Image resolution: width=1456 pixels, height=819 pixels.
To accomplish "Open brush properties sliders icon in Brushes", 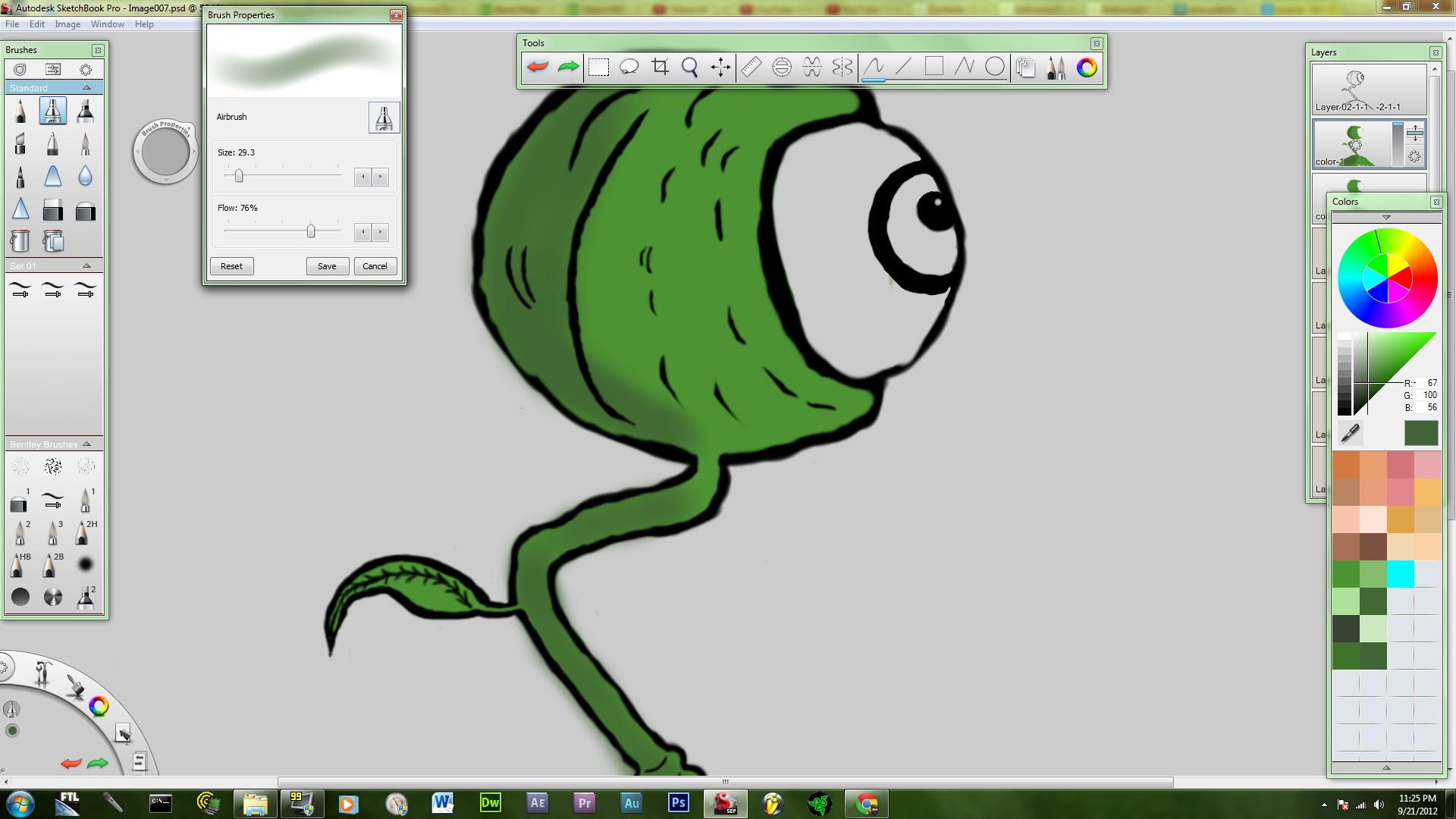I will (53, 69).
